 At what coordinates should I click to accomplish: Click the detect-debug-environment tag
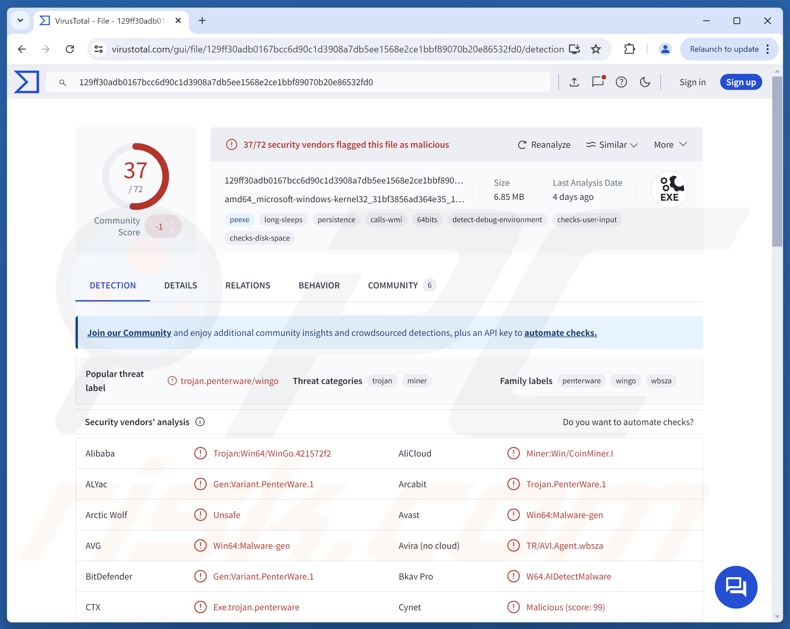point(497,220)
